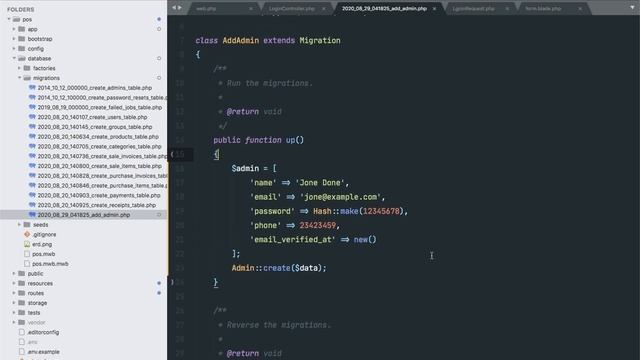Open 2020_08_20_140846_create_purchase_items_table file
Screen dimensions: 640x360
[x=102, y=186]
